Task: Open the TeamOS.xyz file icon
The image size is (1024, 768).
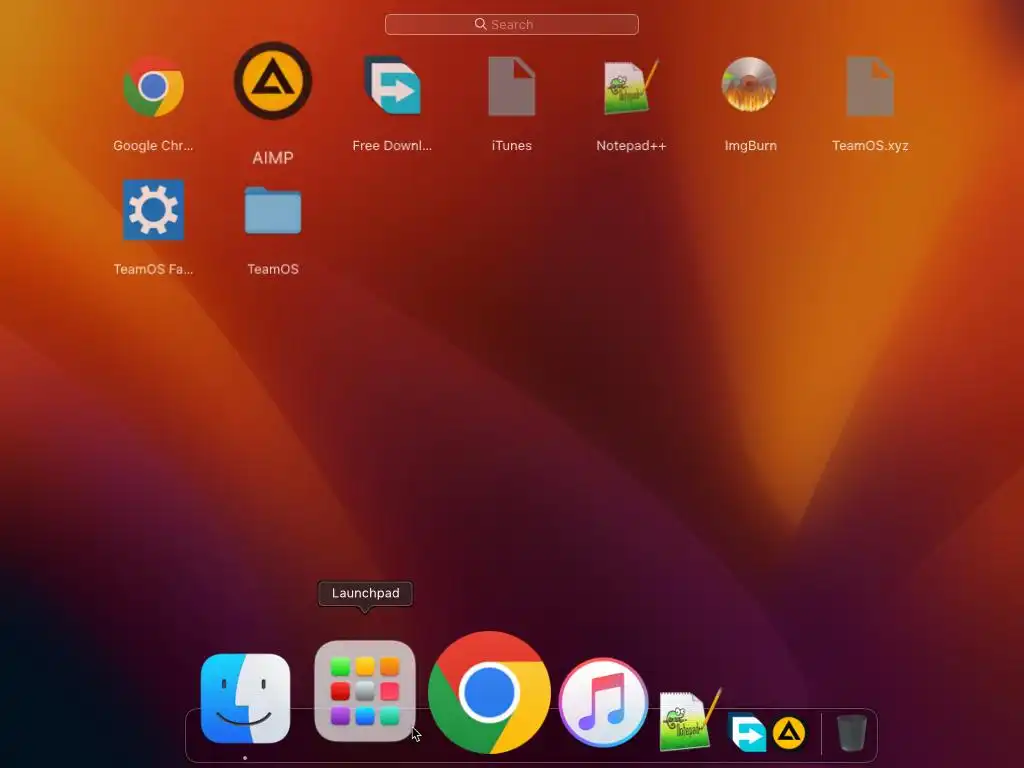Action: click(870, 86)
